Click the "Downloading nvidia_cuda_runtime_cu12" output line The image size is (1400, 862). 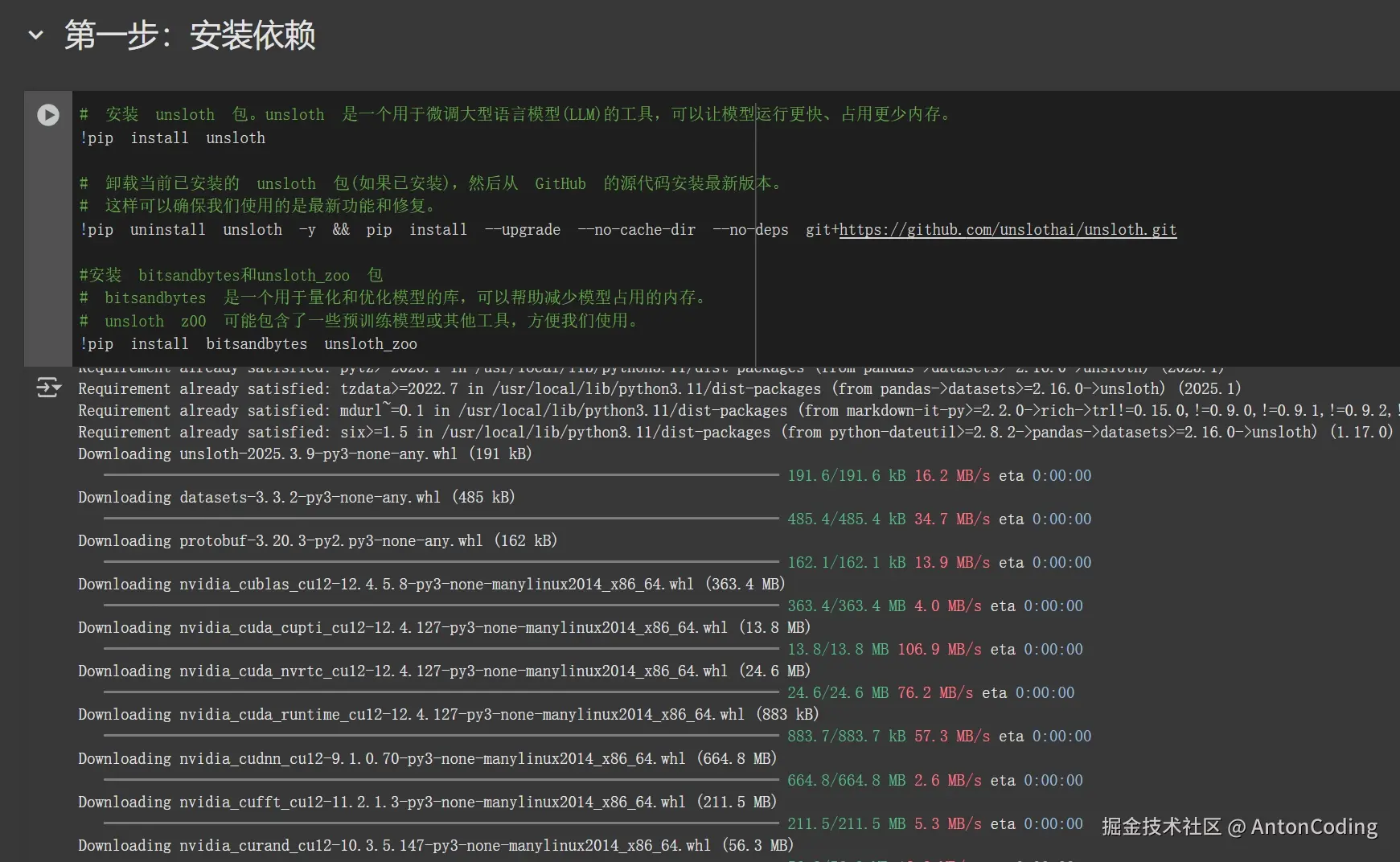tap(449, 715)
